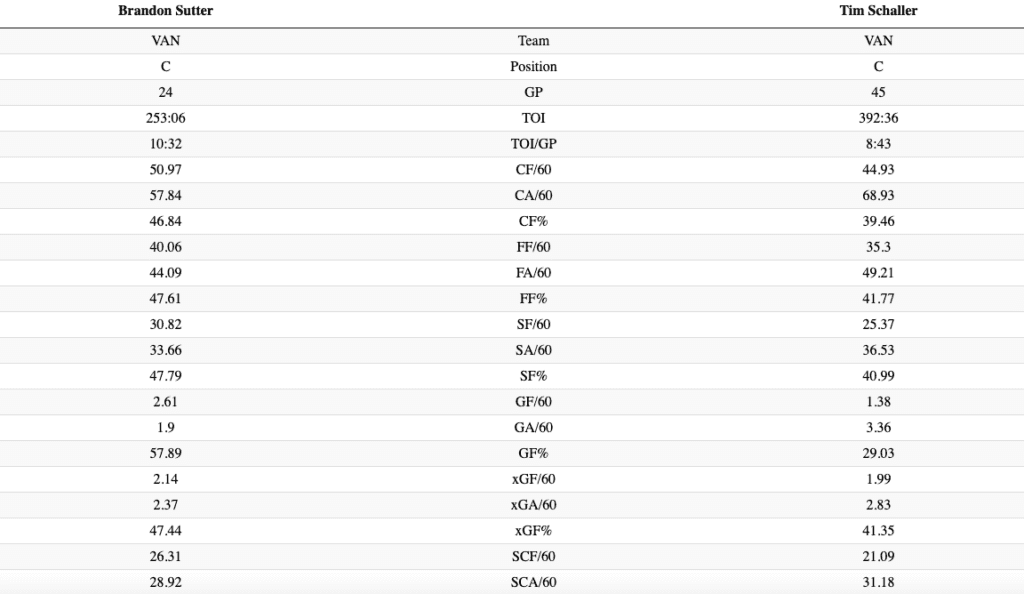Click Sutter's games played value 24
The image size is (1024, 594).
pyautogui.click(x=165, y=92)
